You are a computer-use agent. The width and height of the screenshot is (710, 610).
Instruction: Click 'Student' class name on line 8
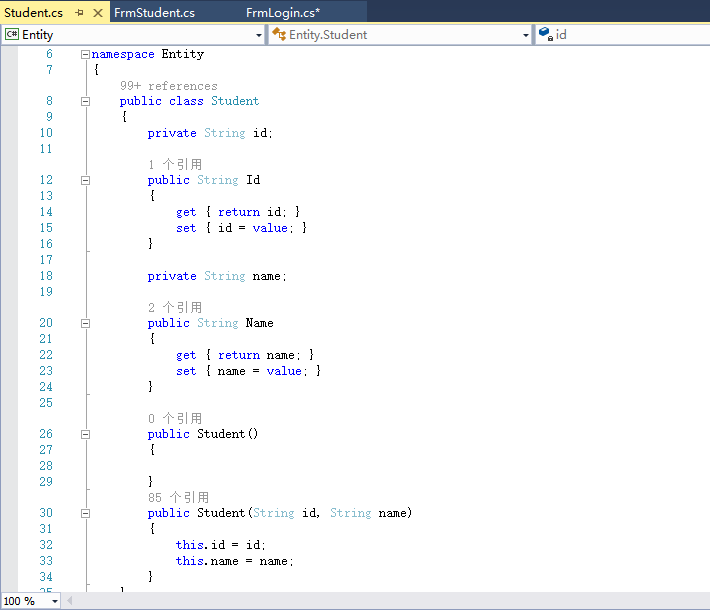pyautogui.click(x=235, y=101)
